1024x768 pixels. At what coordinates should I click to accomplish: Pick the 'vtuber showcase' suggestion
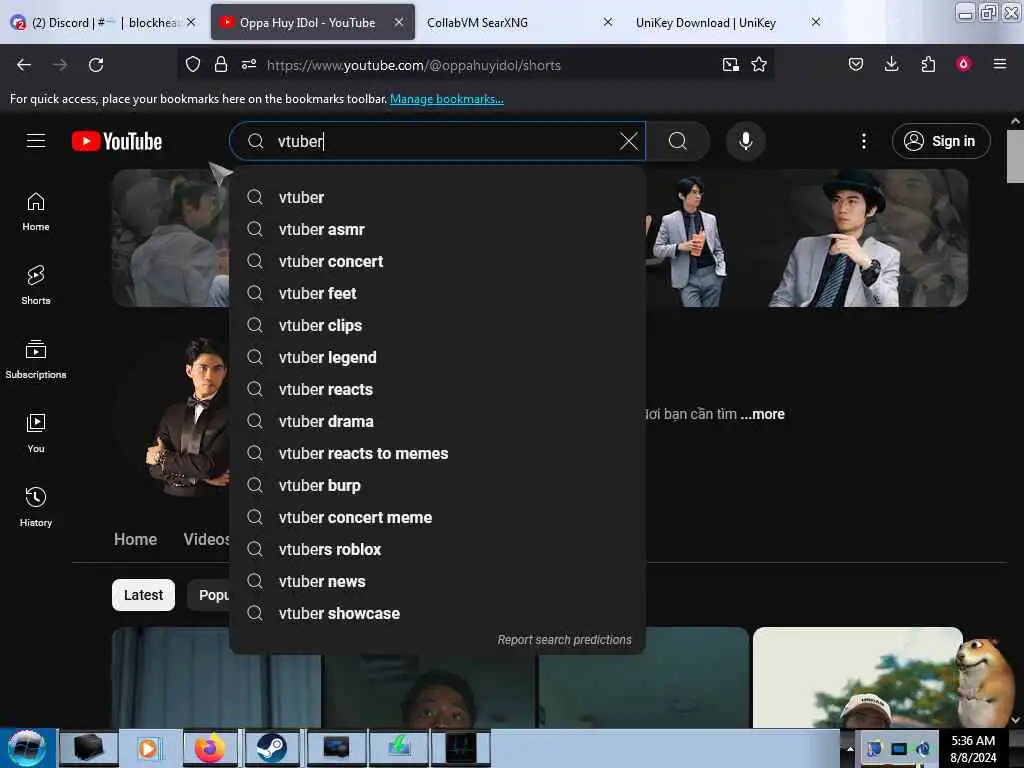[438, 613]
